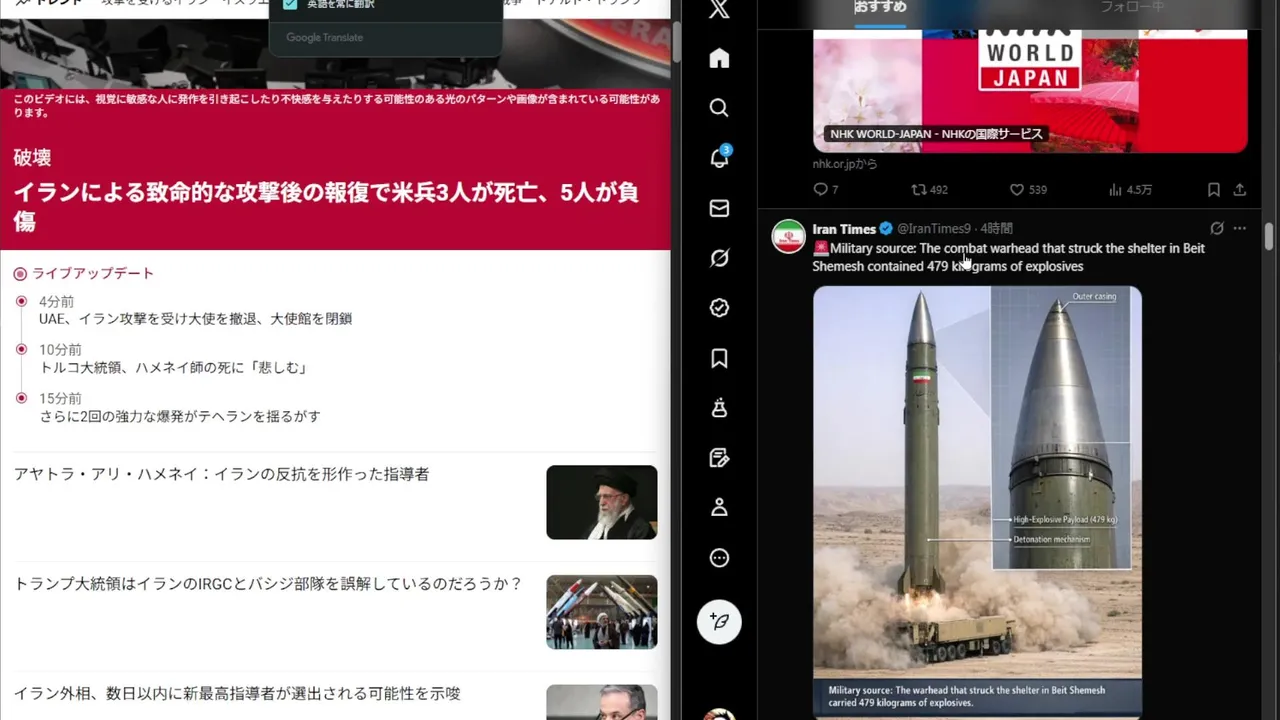
Task: Click reply icon on NHK post
Action: tap(821, 189)
